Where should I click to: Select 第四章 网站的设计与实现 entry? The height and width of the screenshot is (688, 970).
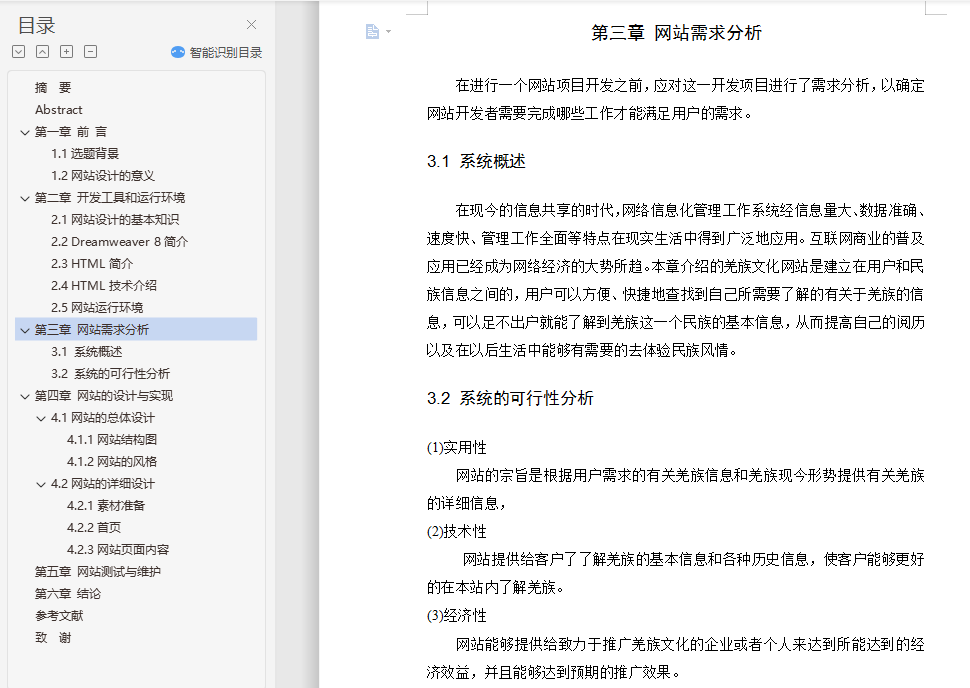click(x=103, y=395)
